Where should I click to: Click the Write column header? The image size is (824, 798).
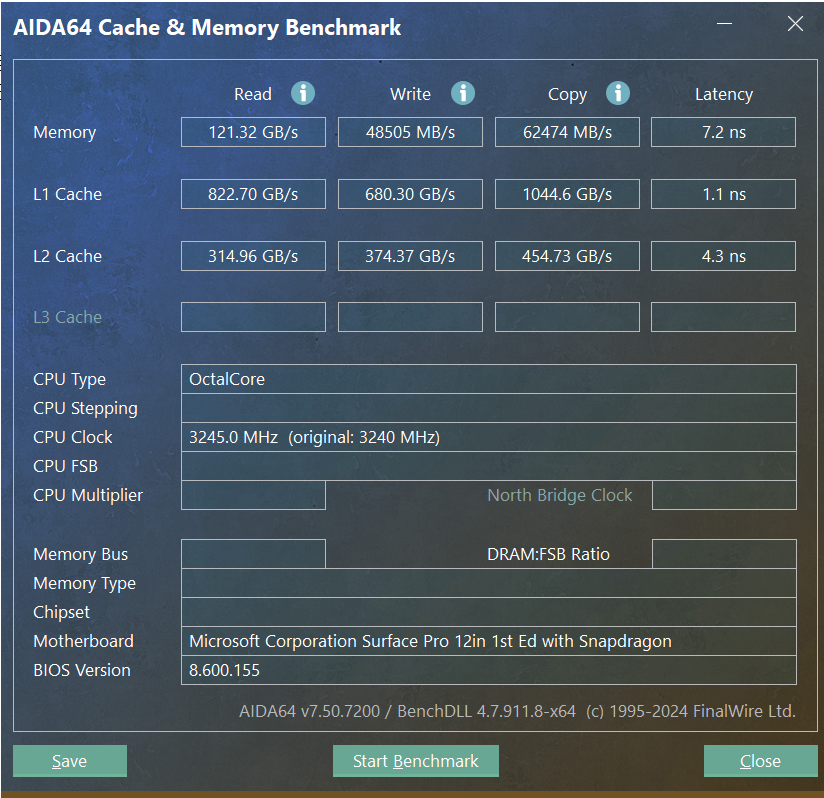pos(410,94)
